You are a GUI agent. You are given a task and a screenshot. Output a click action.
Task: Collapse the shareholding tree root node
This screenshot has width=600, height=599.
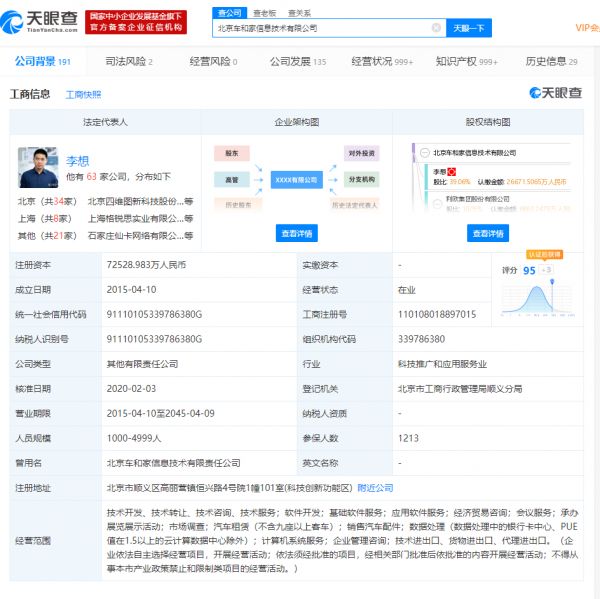(423, 153)
